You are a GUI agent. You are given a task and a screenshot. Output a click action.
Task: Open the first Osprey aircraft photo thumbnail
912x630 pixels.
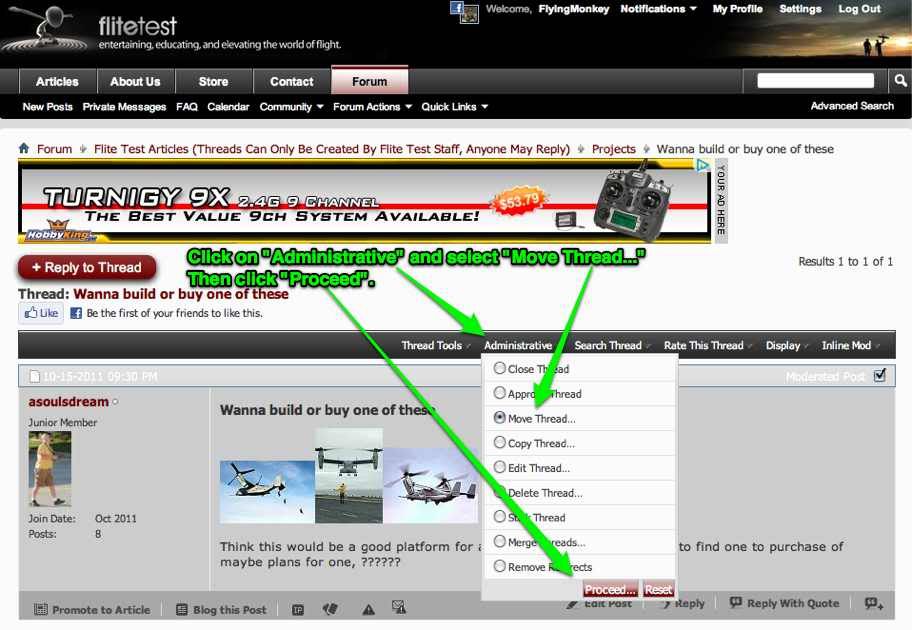(267, 492)
